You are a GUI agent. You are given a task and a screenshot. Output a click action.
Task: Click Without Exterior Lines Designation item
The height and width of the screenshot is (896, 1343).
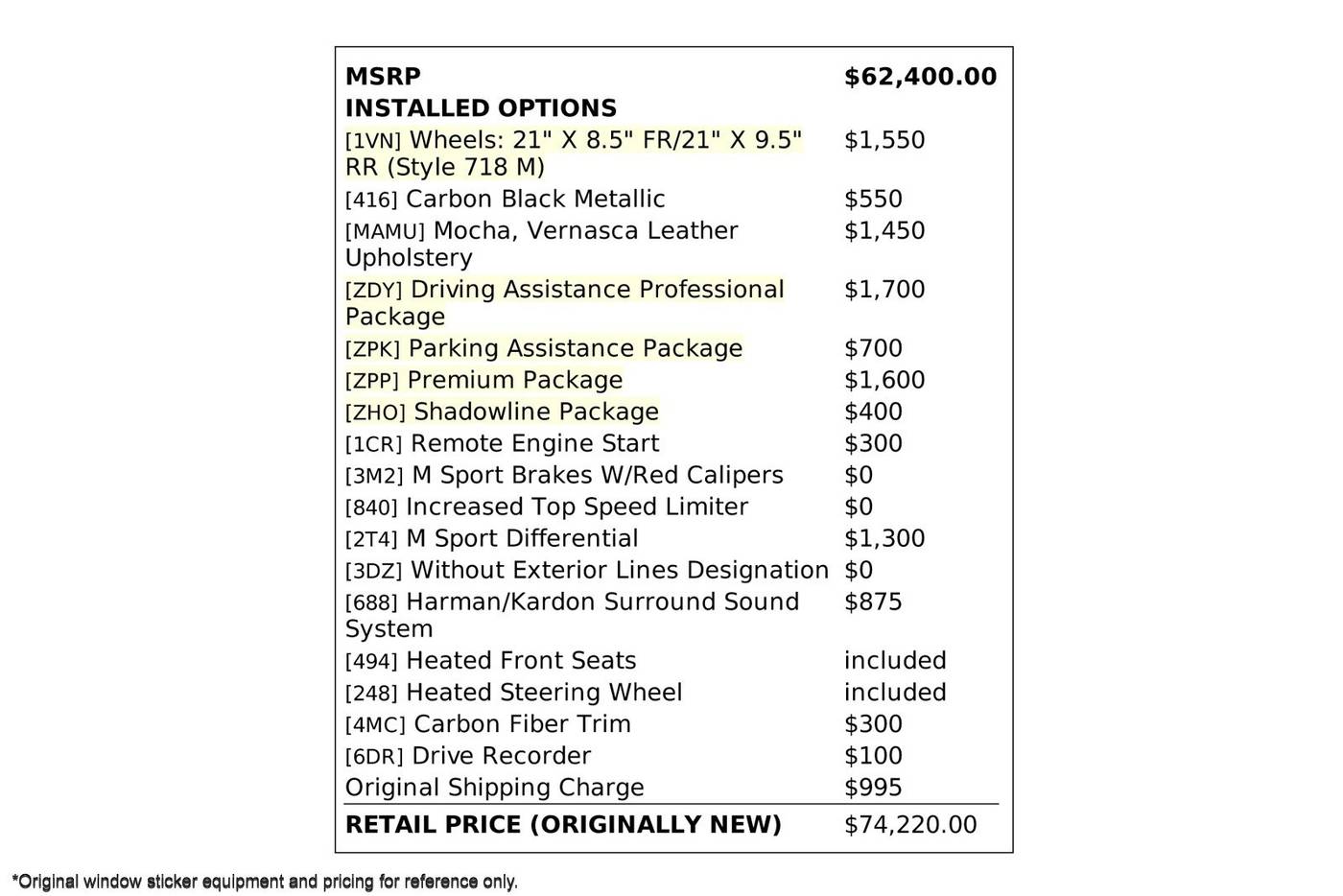pos(587,570)
